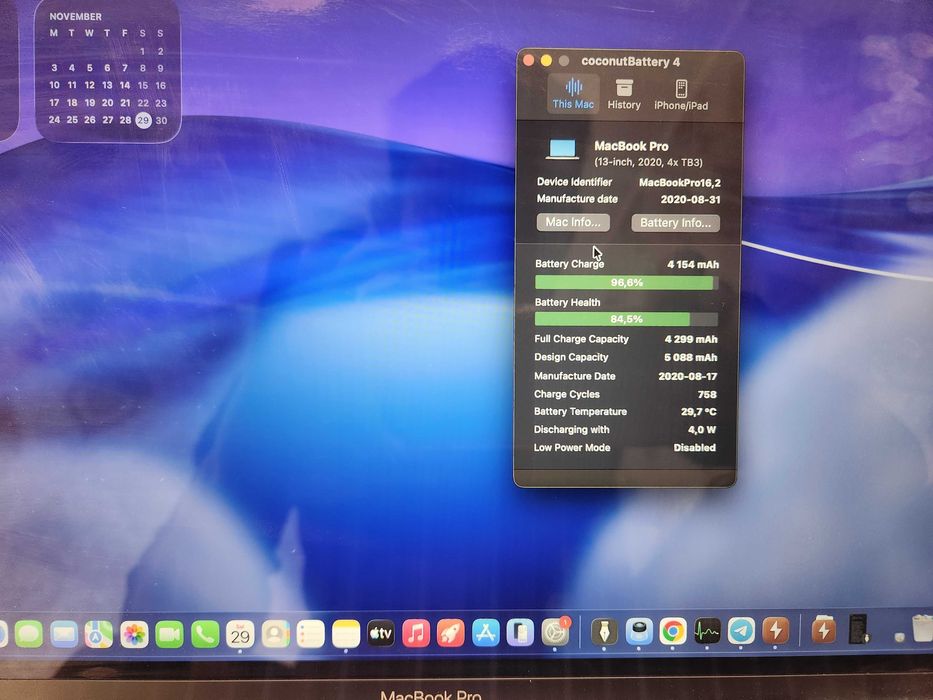Open Mail from the dock
This screenshot has height=700, width=933.
click(64, 634)
